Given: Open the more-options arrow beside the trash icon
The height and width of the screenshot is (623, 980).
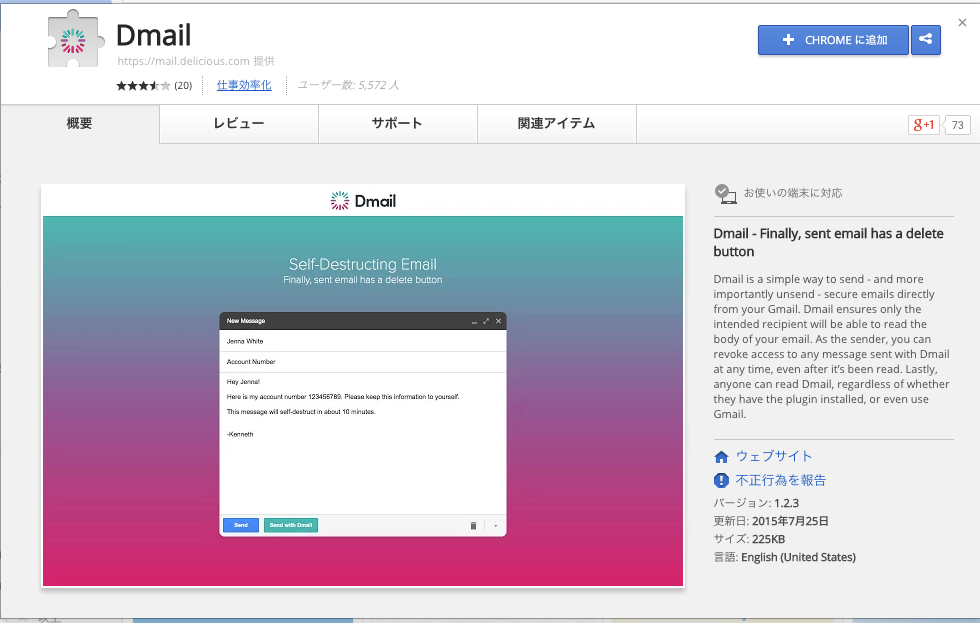Looking at the screenshot, I should pos(494,525).
